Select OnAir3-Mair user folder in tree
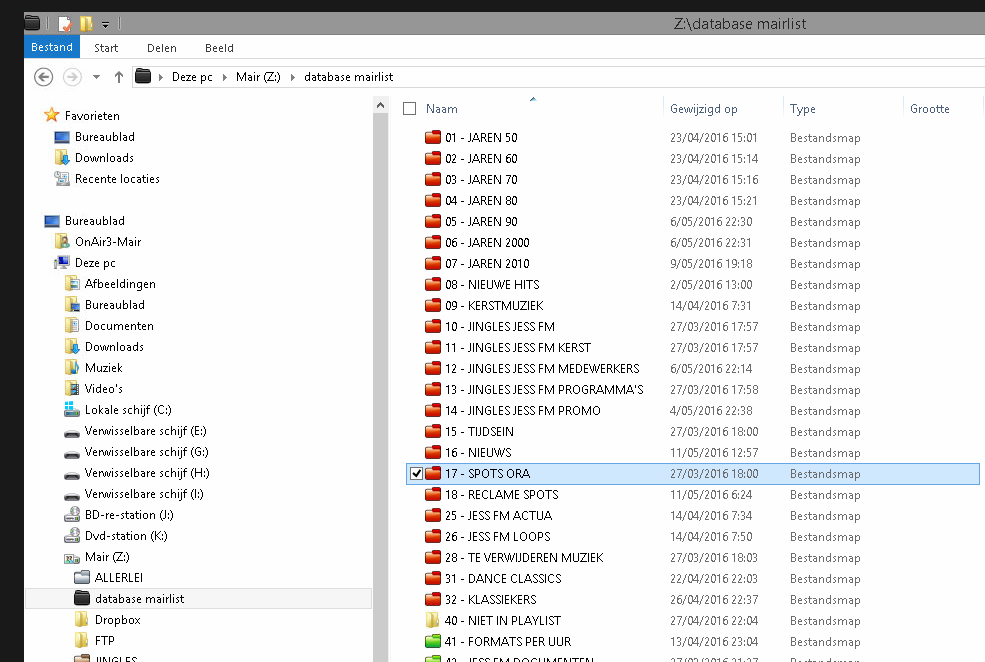The width and height of the screenshot is (985, 662). tap(62, 241)
